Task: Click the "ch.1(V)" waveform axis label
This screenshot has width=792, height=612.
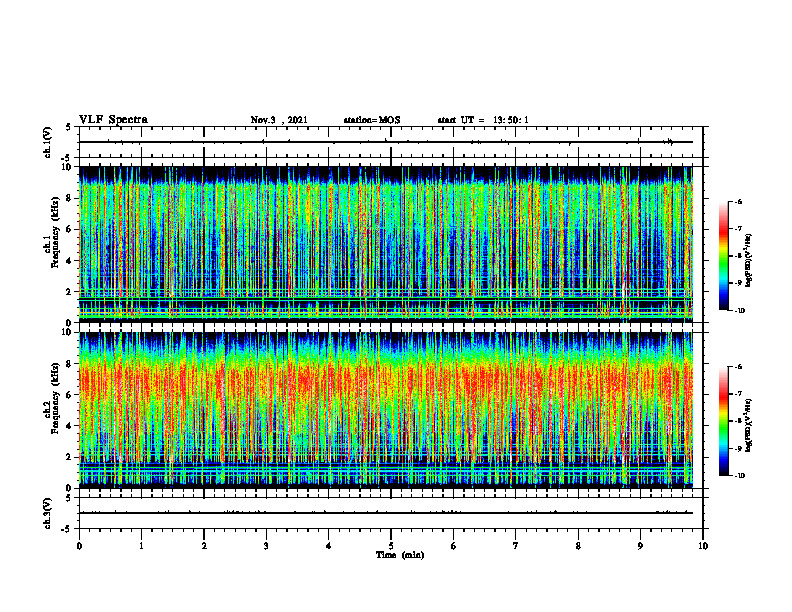Action: 47,142
